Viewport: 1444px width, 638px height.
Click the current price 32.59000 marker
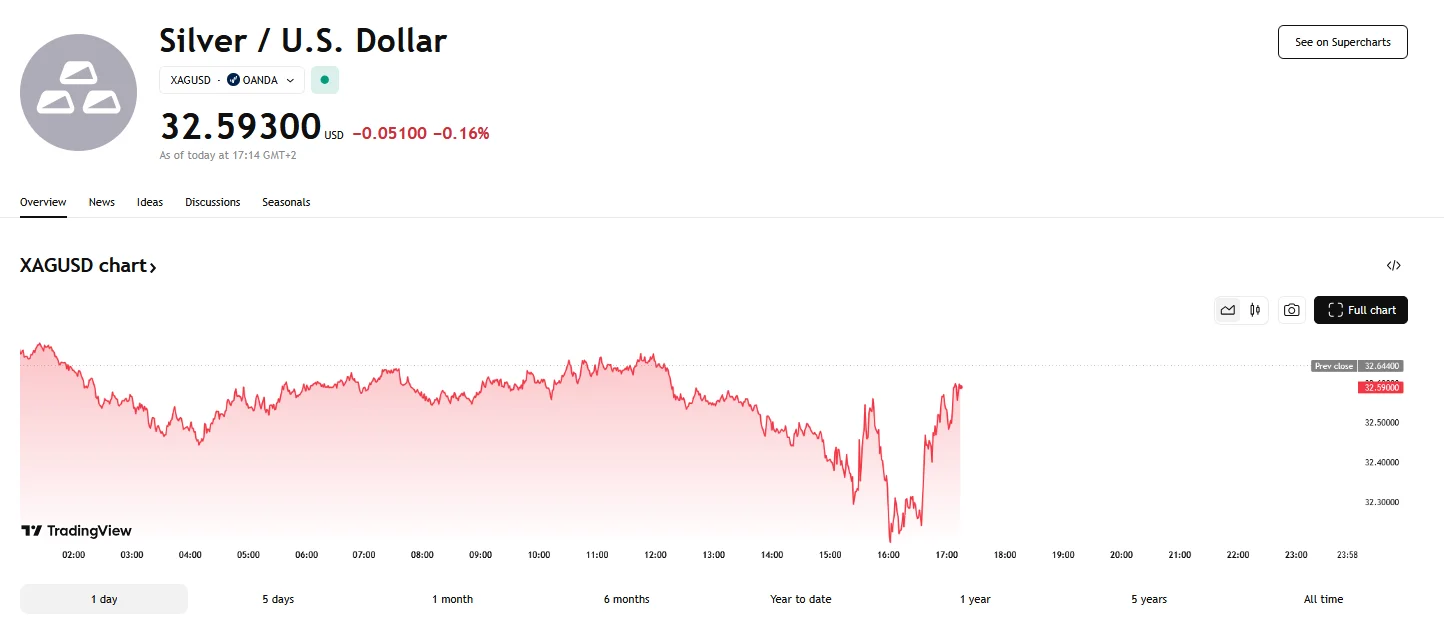point(1380,387)
